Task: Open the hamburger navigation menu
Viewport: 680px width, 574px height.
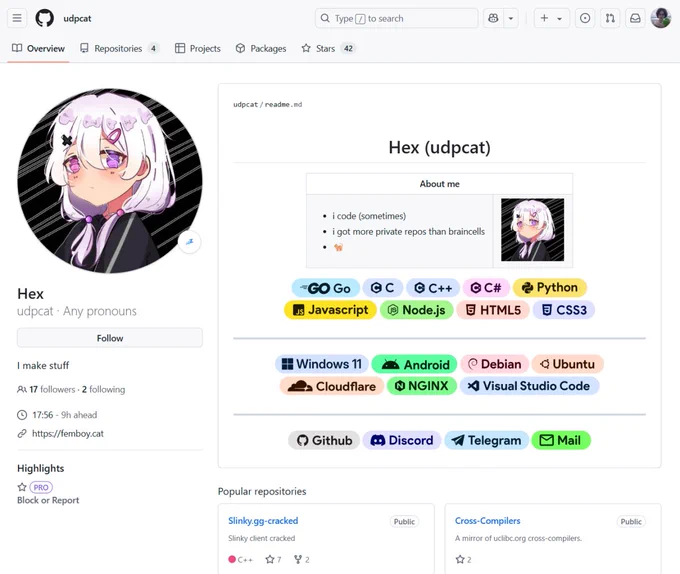Action: pyautogui.click(x=17, y=18)
